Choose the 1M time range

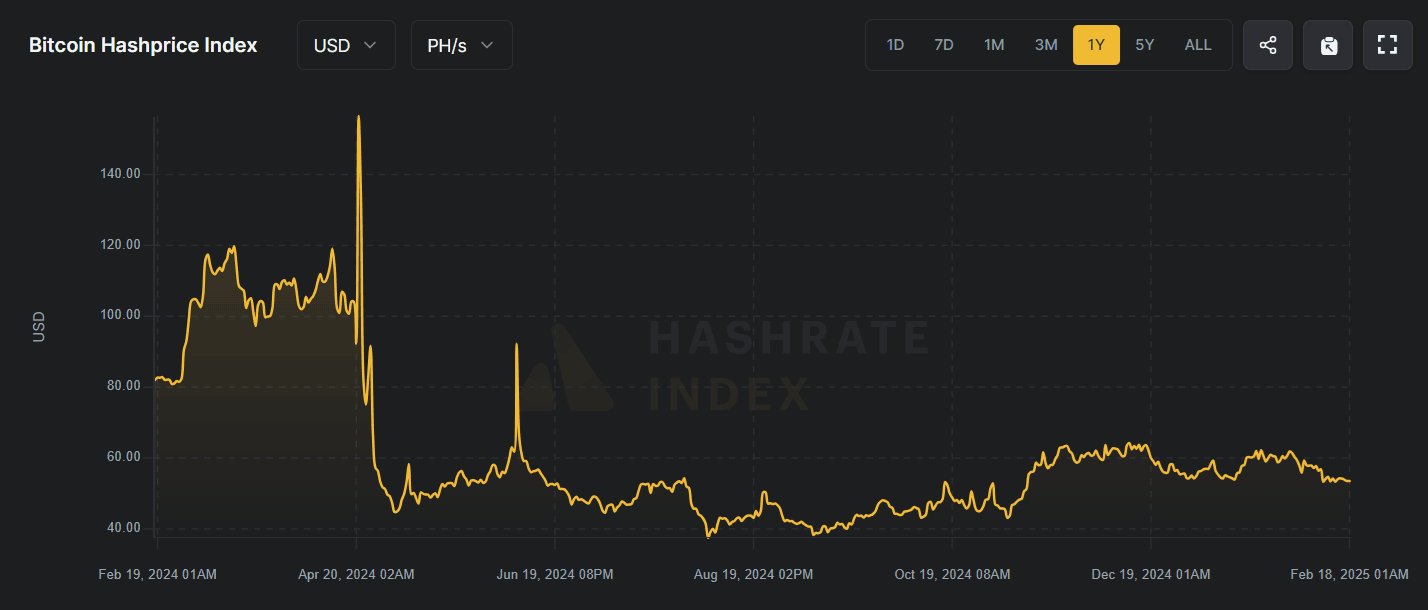point(994,45)
